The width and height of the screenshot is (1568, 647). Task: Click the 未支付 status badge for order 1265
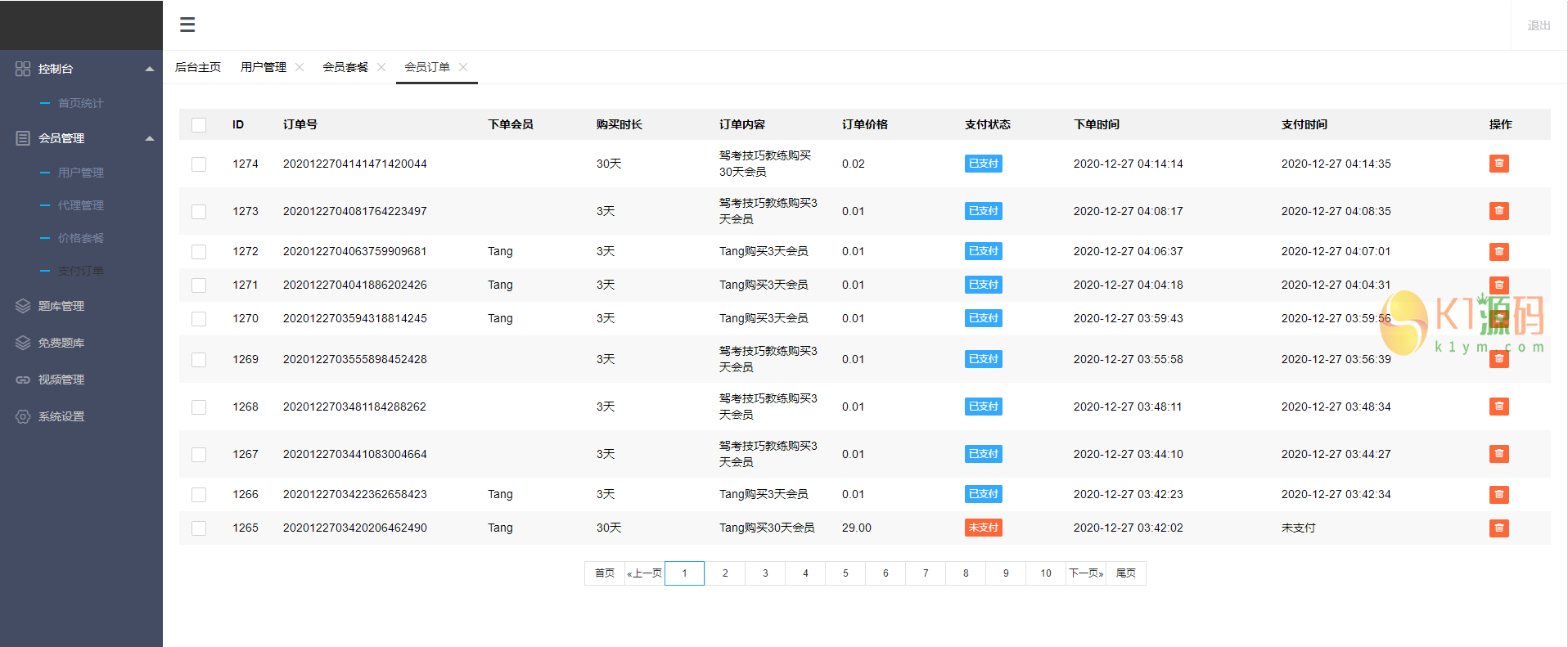[984, 528]
